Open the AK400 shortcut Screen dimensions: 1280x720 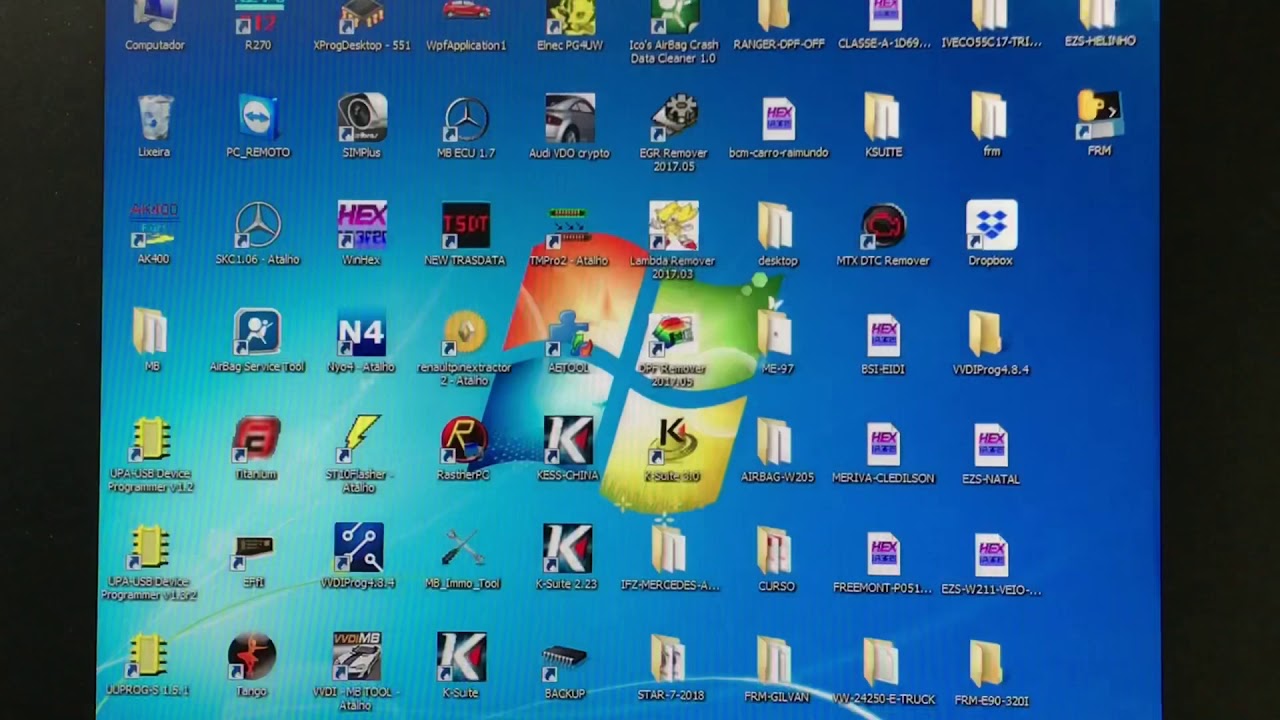pyautogui.click(x=154, y=234)
